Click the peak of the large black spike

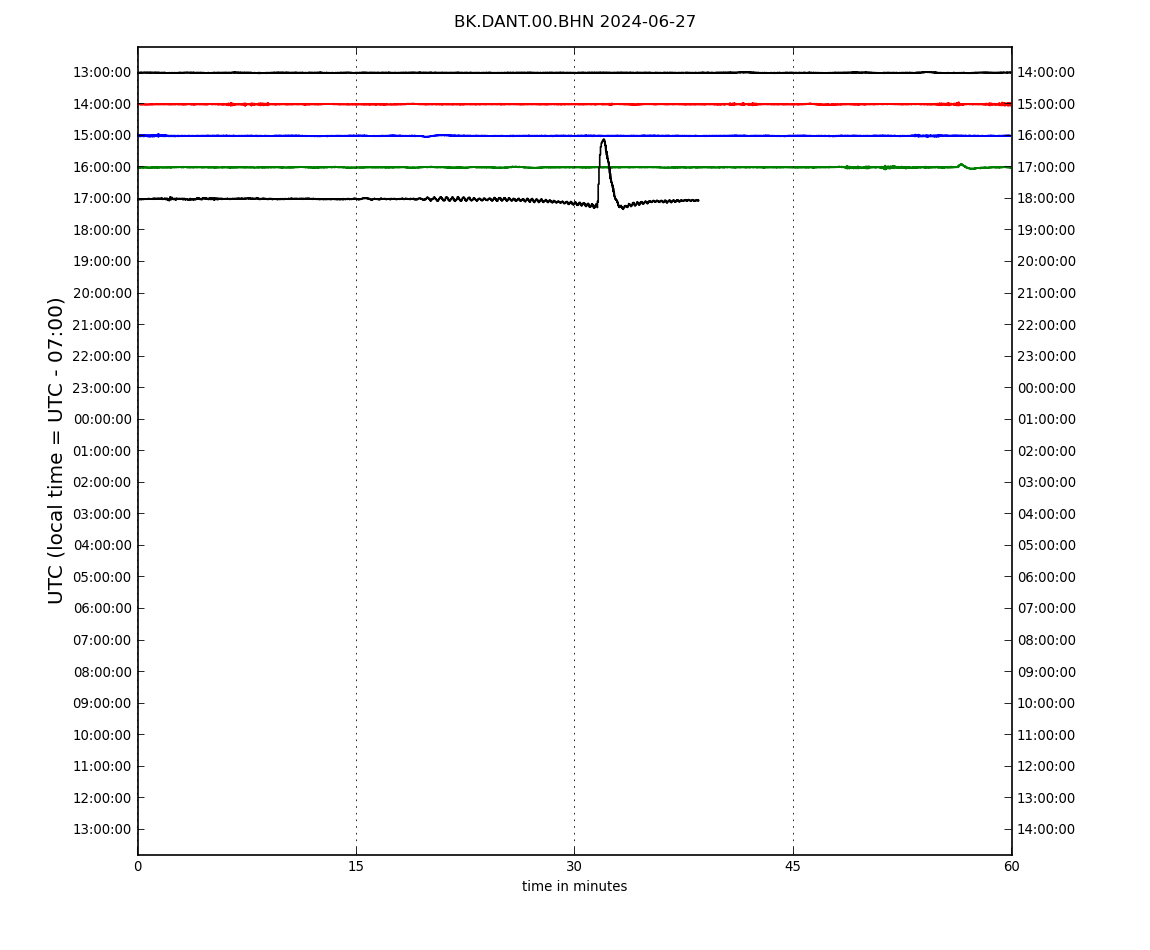(x=603, y=140)
